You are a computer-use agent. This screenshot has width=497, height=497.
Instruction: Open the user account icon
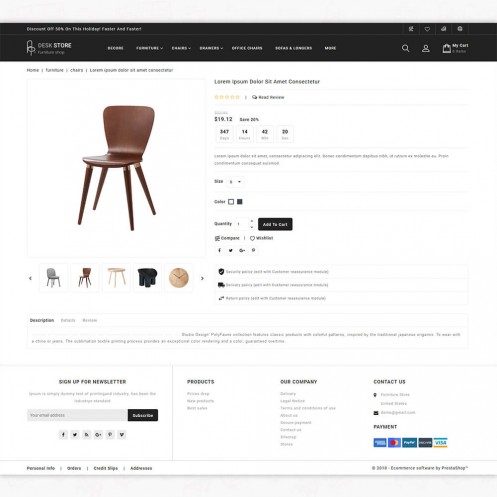pos(426,48)
